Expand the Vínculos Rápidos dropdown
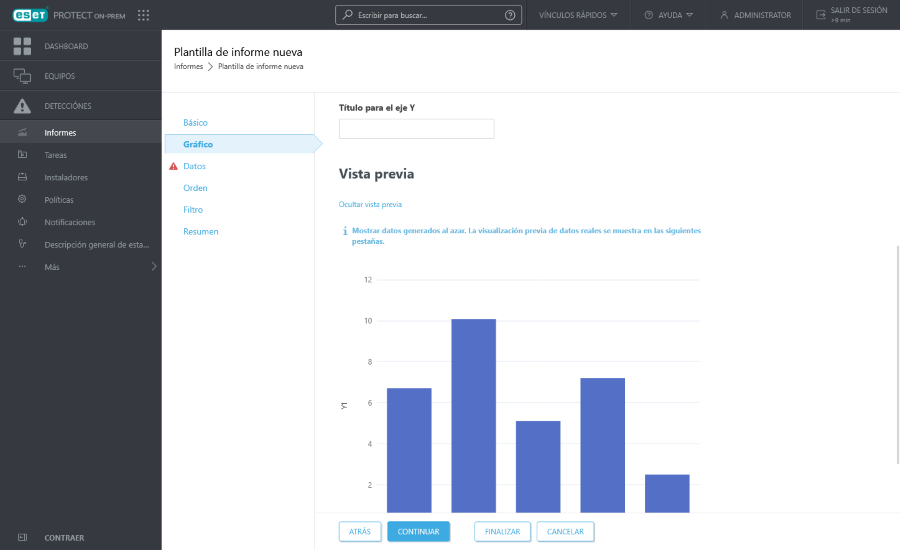The image size is (900, 550). 578,15
